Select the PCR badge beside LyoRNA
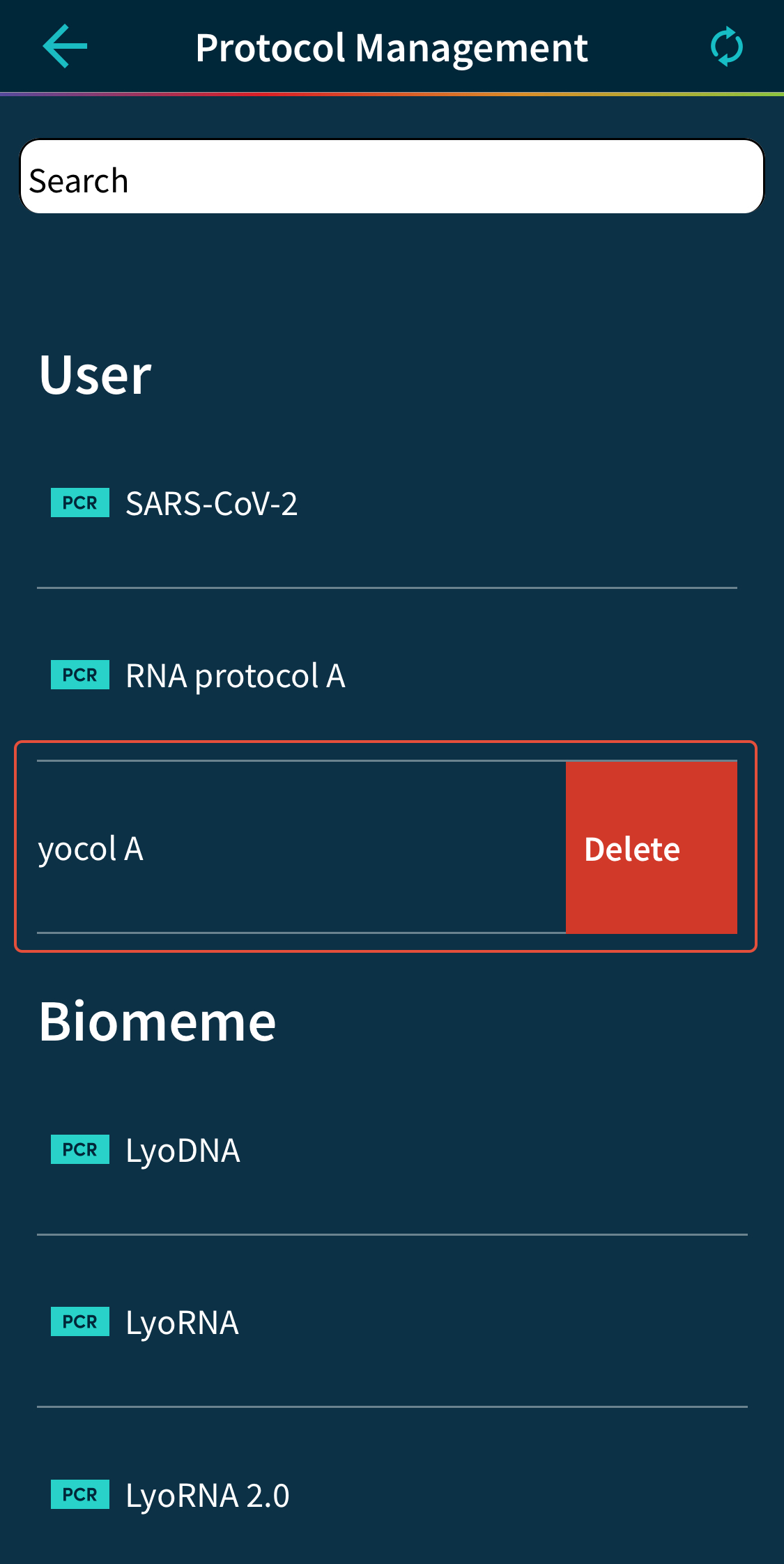Viewport: 784px width, 1564px height. 80,1321
